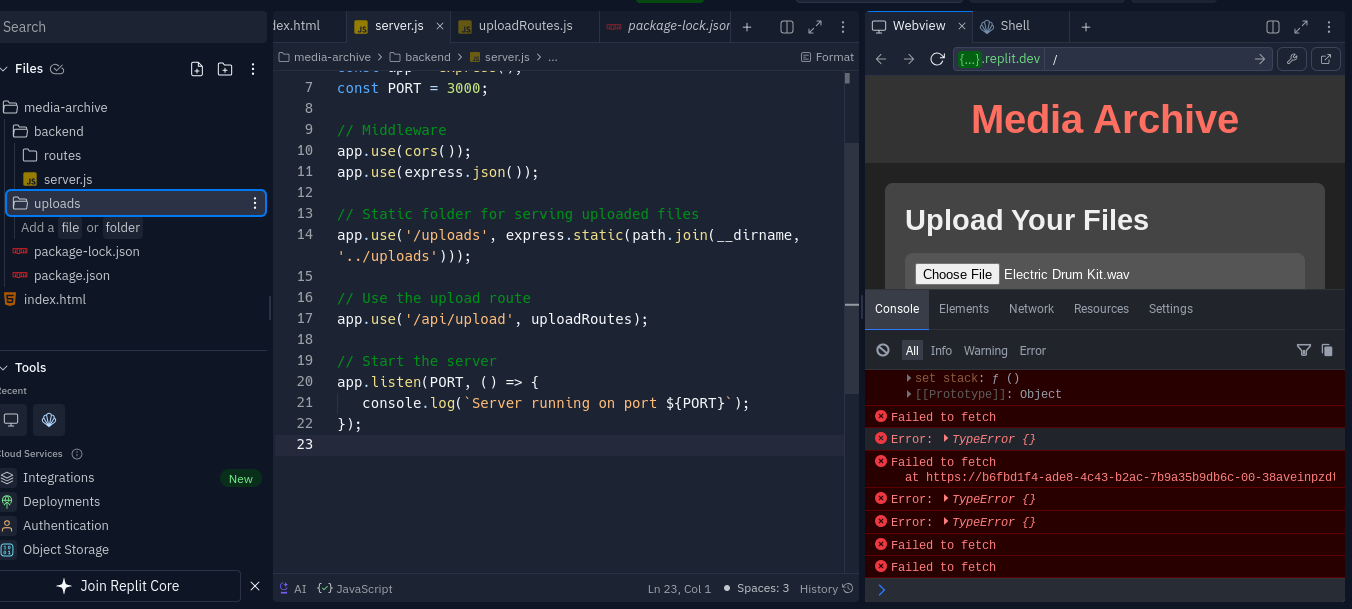
Task: Open the Shell tool from recent tools
Action: click(x=49, y=420)
